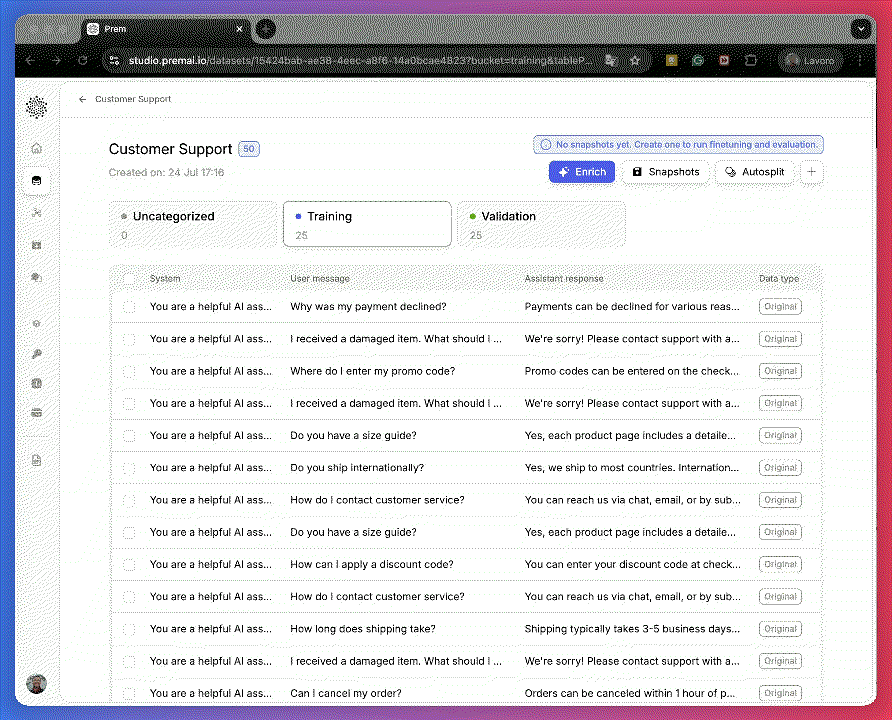The height and width of the screenshot is (720, 892).
Task: Open the Lavoro browser profile
Action: (810, 60)
